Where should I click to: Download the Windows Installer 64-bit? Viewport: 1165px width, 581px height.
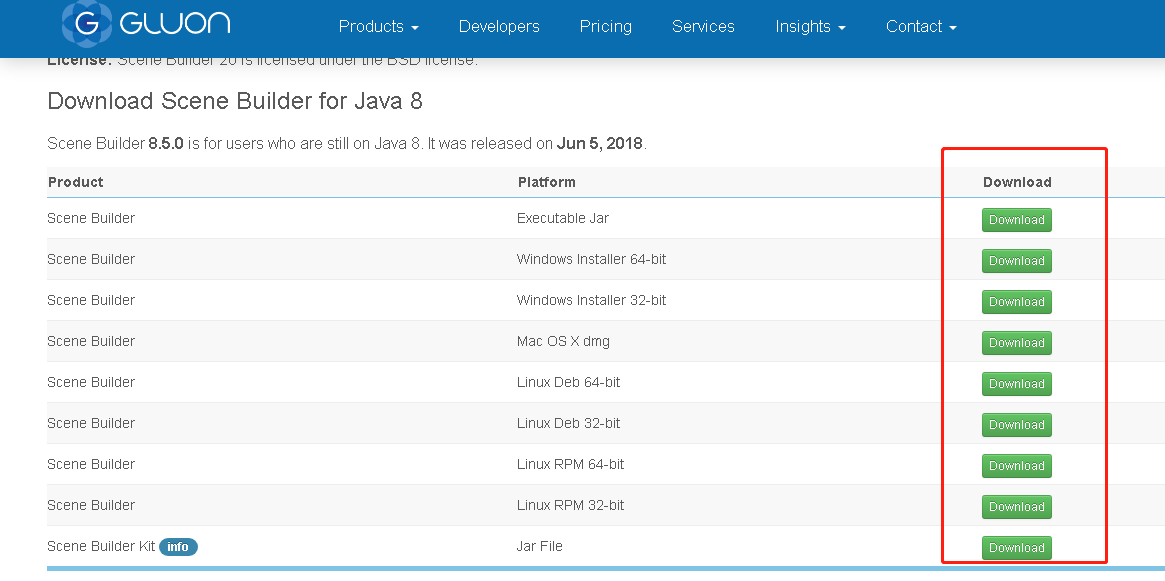1016,261
